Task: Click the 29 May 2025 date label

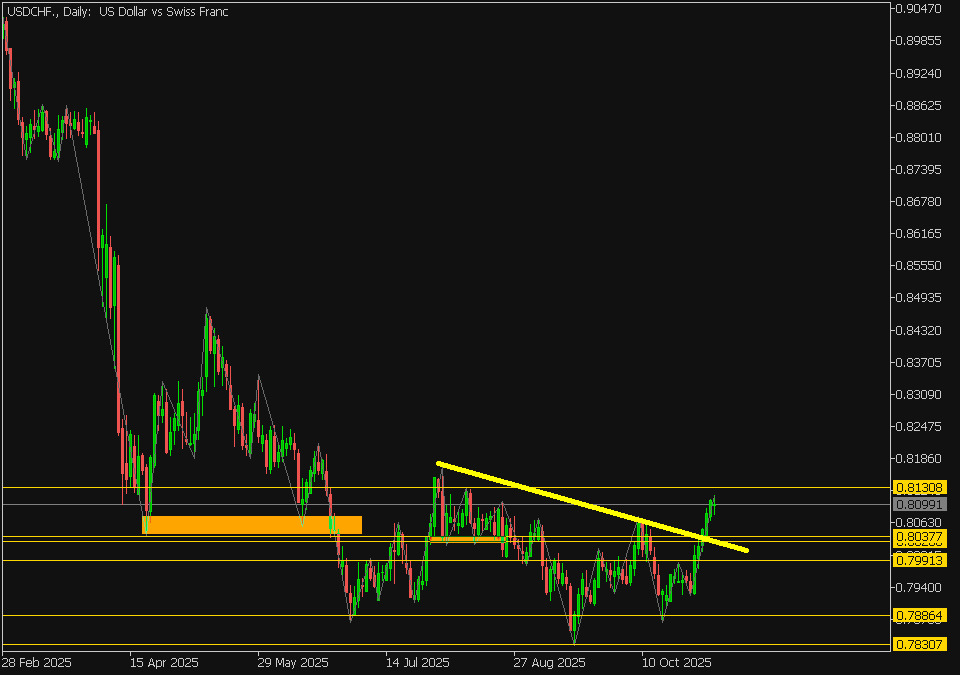Action: coord(292,662)
